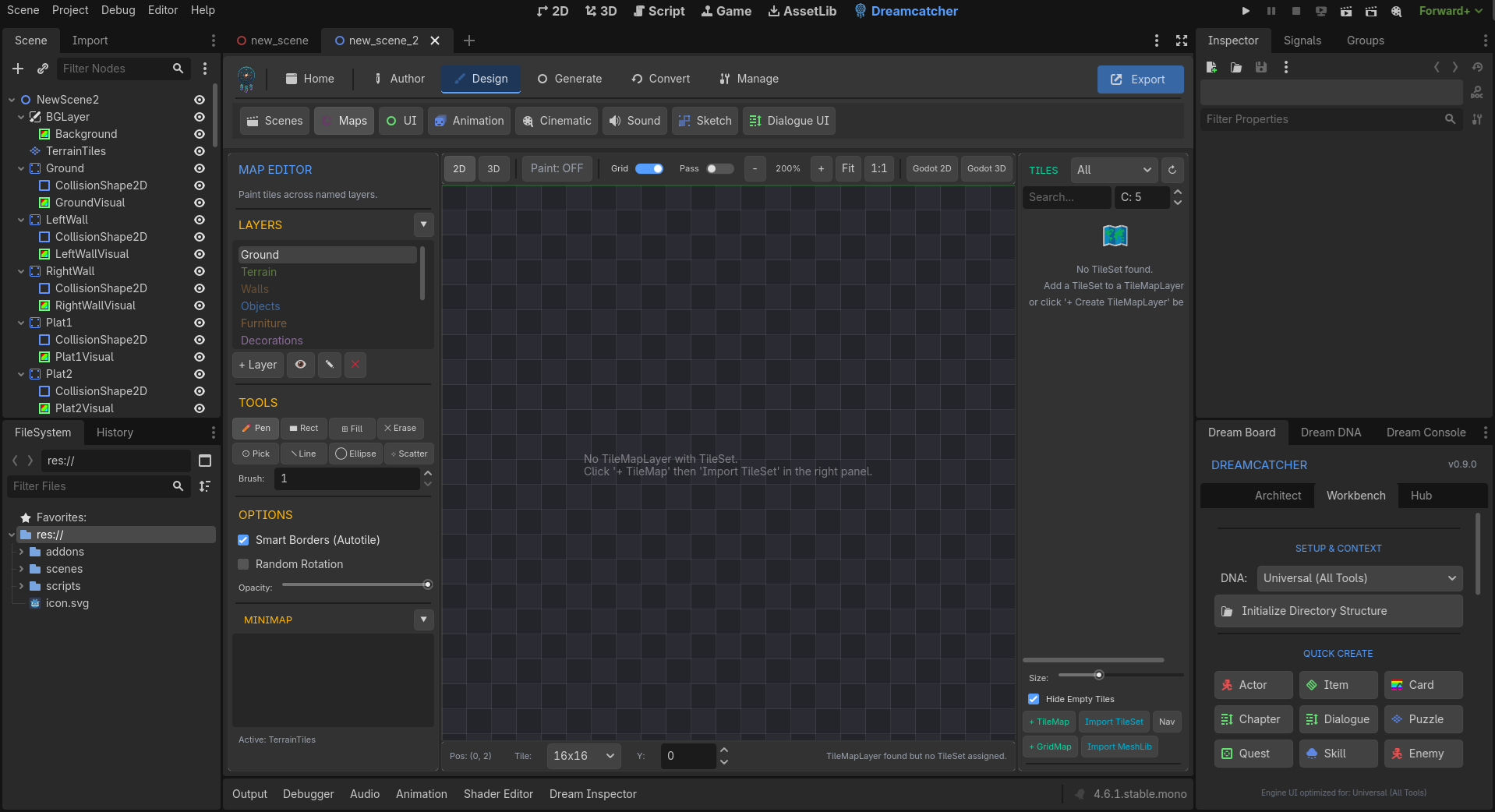The image size is (1495, 812).
Task: Switch to the Architect tab
Action: coord(1278,496)
